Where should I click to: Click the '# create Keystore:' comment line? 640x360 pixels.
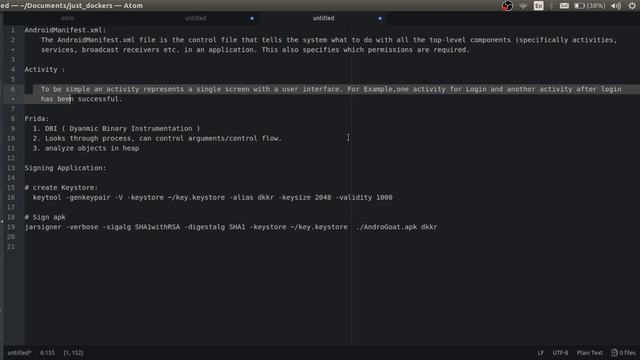[61, 188]
